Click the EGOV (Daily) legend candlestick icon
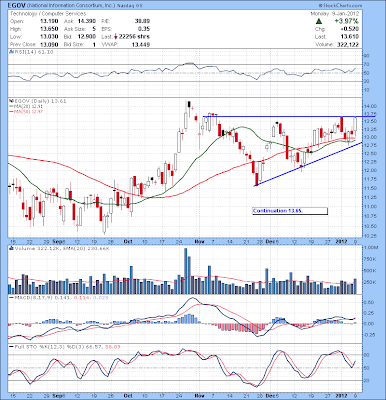Viewport: 386px width, 400px height. coord(10,101)
